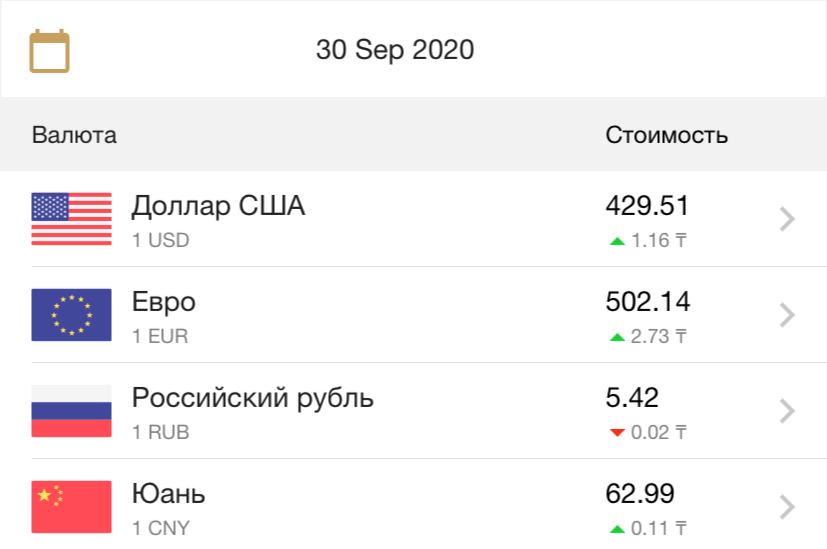Expand the Доллар США row chevron
Image resolution: width=827 pixels, height=549 pixels.
pyautogui.click(x=787, y=219)
